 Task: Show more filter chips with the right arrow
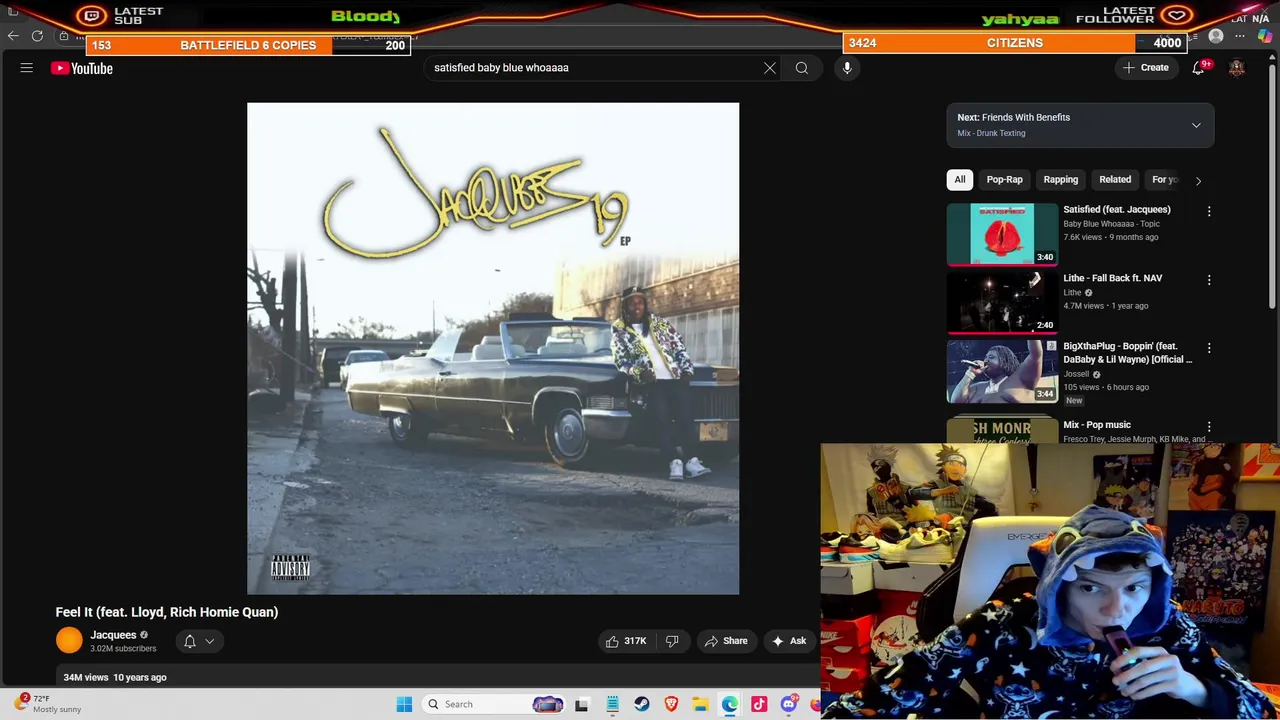(1198, 181)
